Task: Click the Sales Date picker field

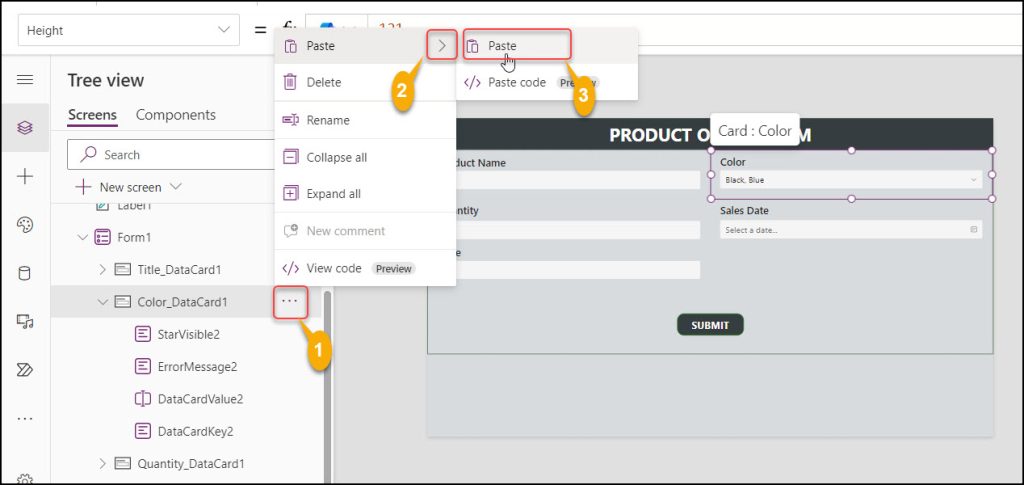Action: pos(851,230)
